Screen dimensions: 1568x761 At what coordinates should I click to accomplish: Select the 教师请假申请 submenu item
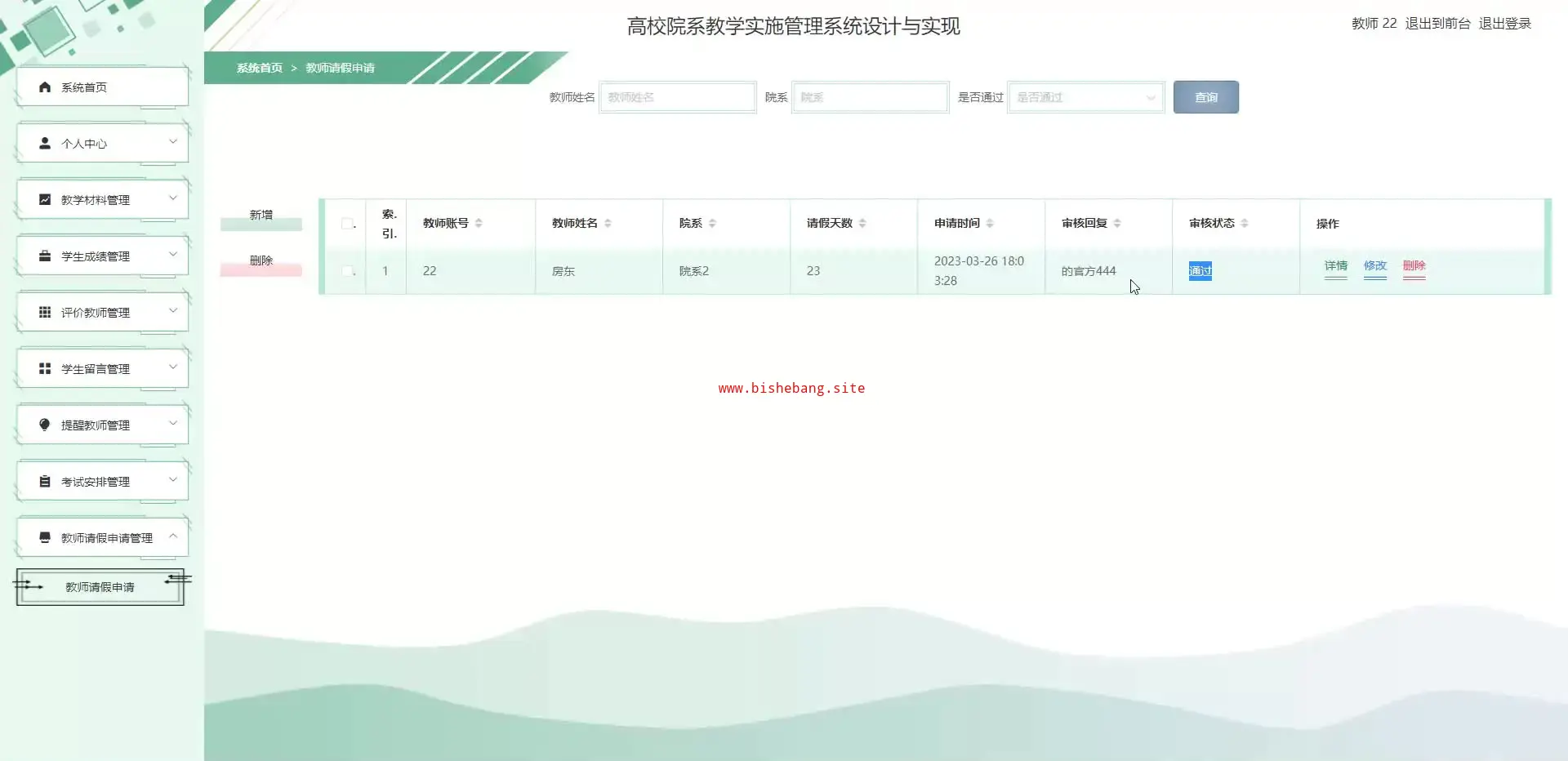pyautogui.click(x=100, y=587)
